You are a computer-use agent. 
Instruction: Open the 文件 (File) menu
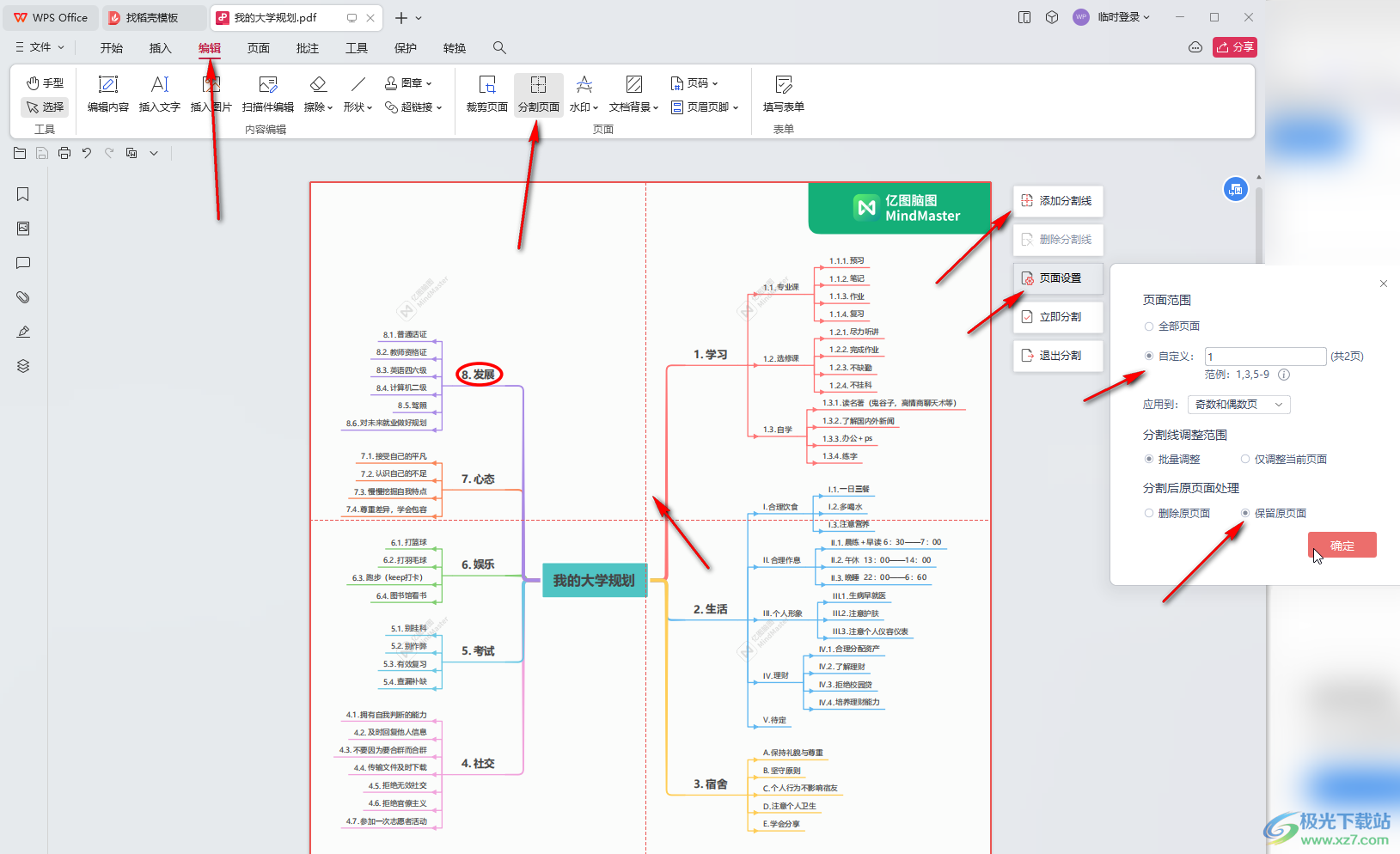pos(40,47)
